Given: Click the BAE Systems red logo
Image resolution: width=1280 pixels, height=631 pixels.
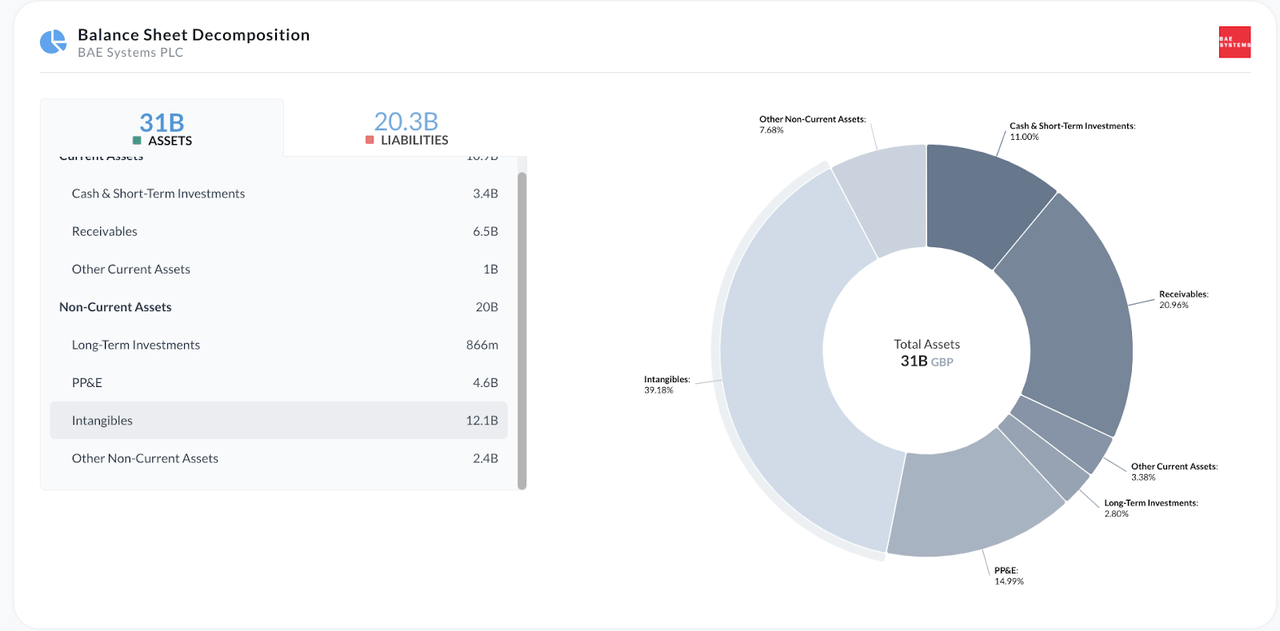Looking at the screenshot, I should [1234, 42].
